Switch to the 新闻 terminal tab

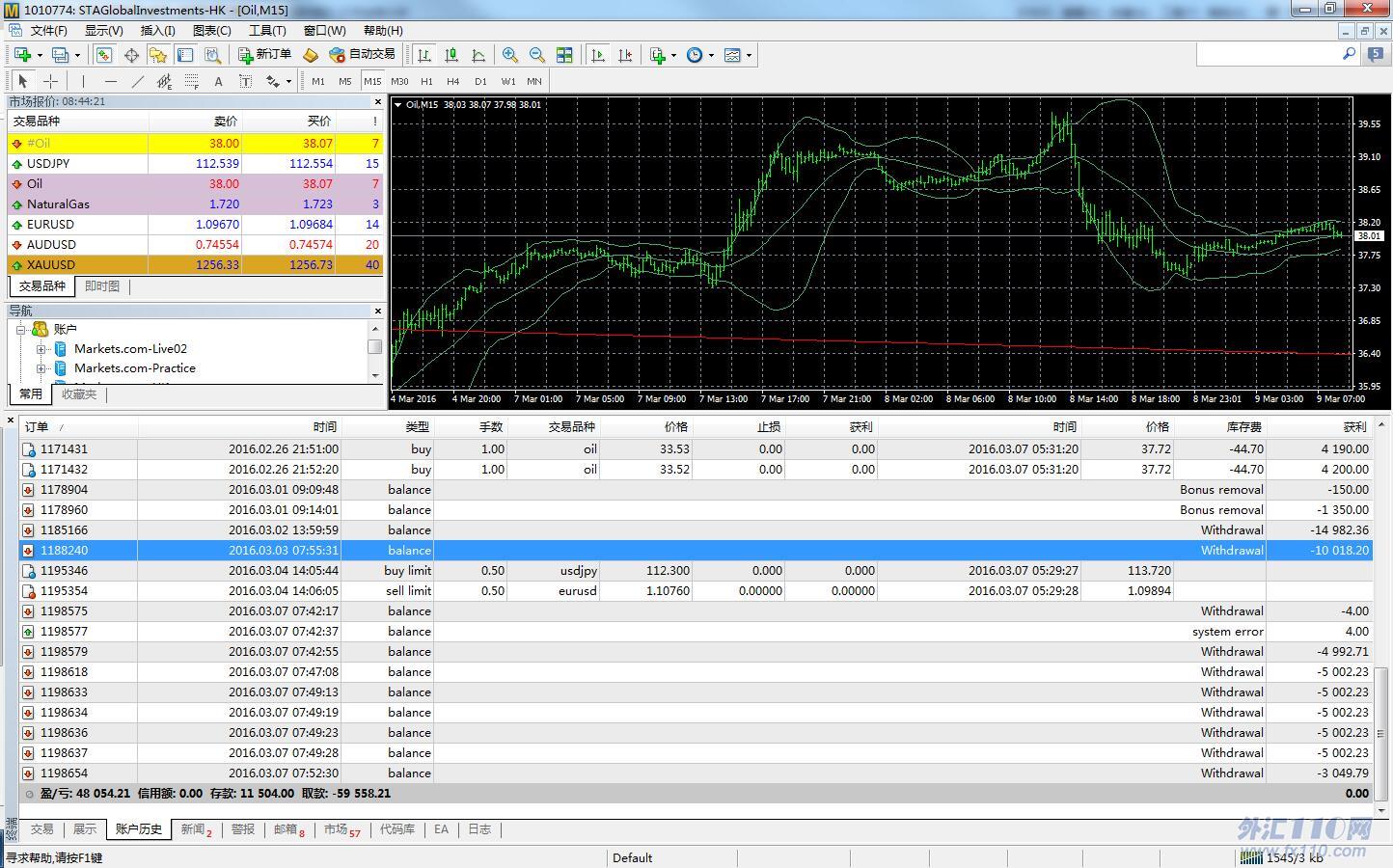pos(196,829)
